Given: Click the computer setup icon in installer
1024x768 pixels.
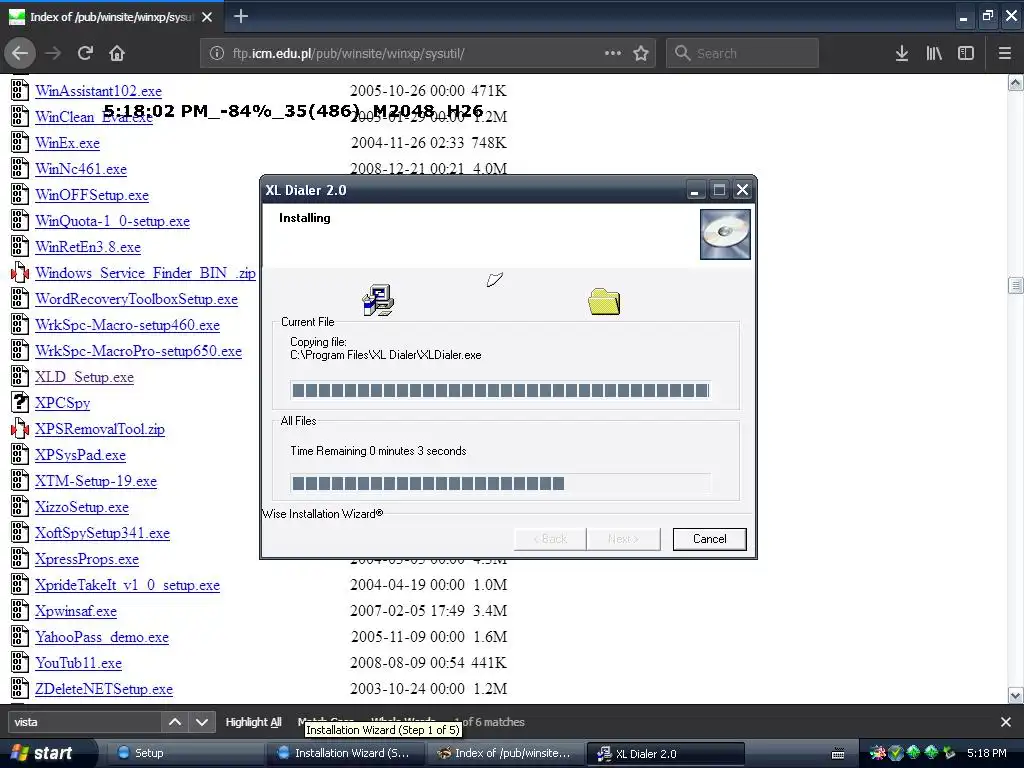Looking at the screenshot, I should coord(378,300).
